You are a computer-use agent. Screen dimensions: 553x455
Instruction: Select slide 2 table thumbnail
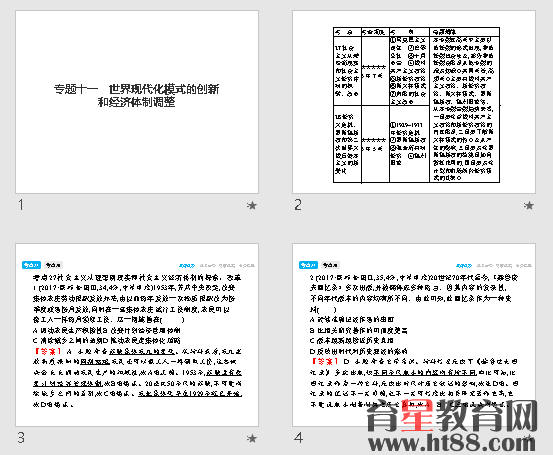click(414, 102)
